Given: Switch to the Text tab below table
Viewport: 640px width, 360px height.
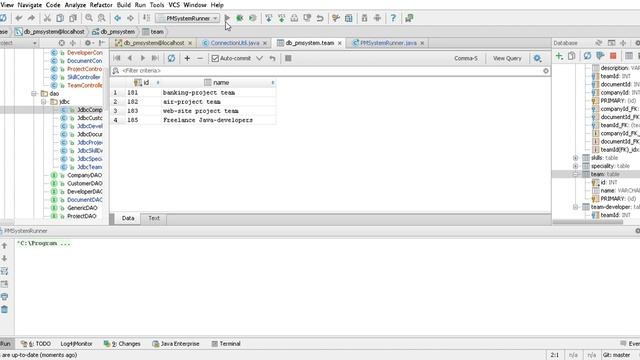Looking at the screenshot, I should [154, 218].
